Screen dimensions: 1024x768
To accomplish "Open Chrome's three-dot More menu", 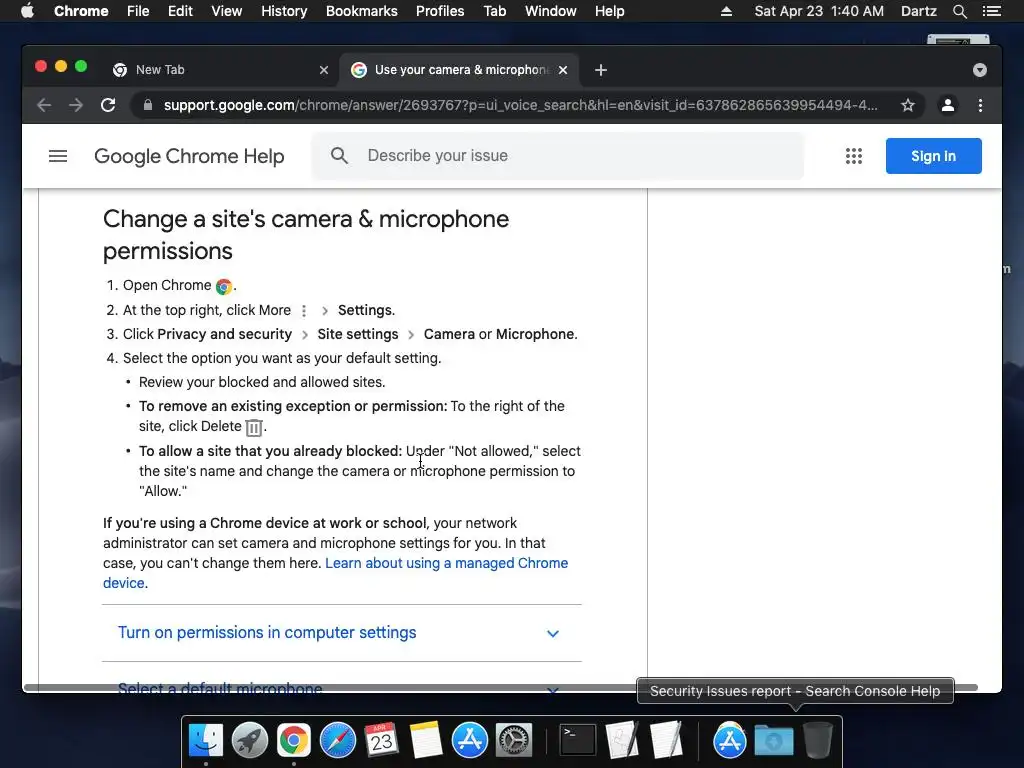I will click(980, 105).
